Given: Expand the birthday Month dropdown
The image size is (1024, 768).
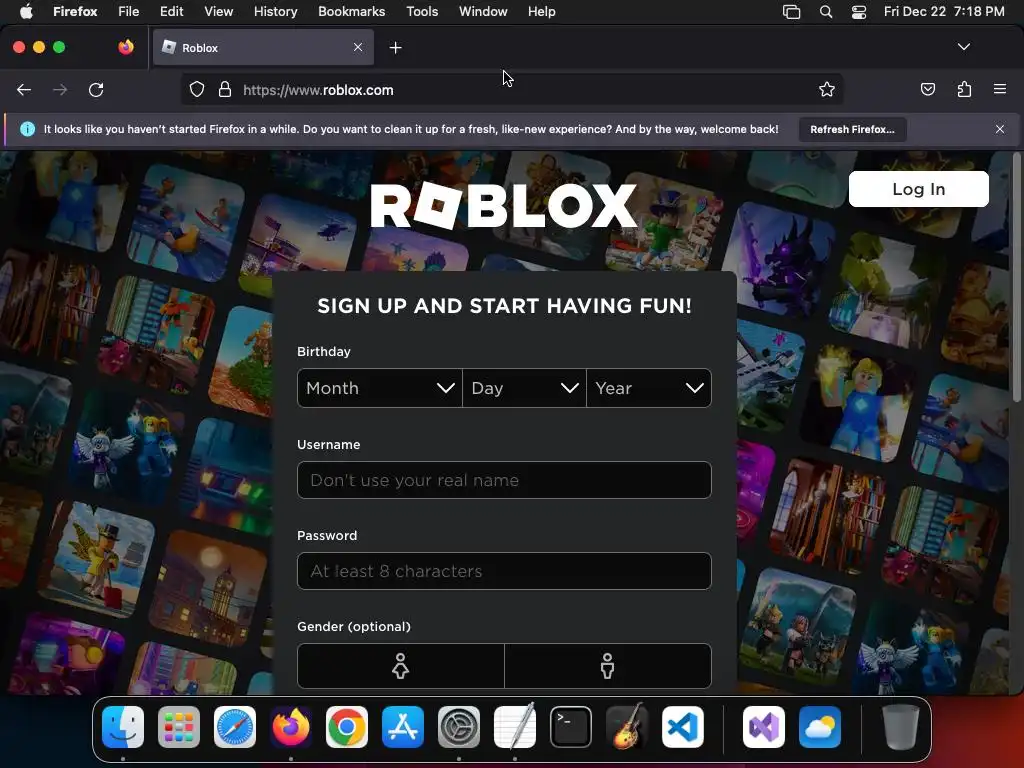Looking at the screenshot, I should click(379, 388).
